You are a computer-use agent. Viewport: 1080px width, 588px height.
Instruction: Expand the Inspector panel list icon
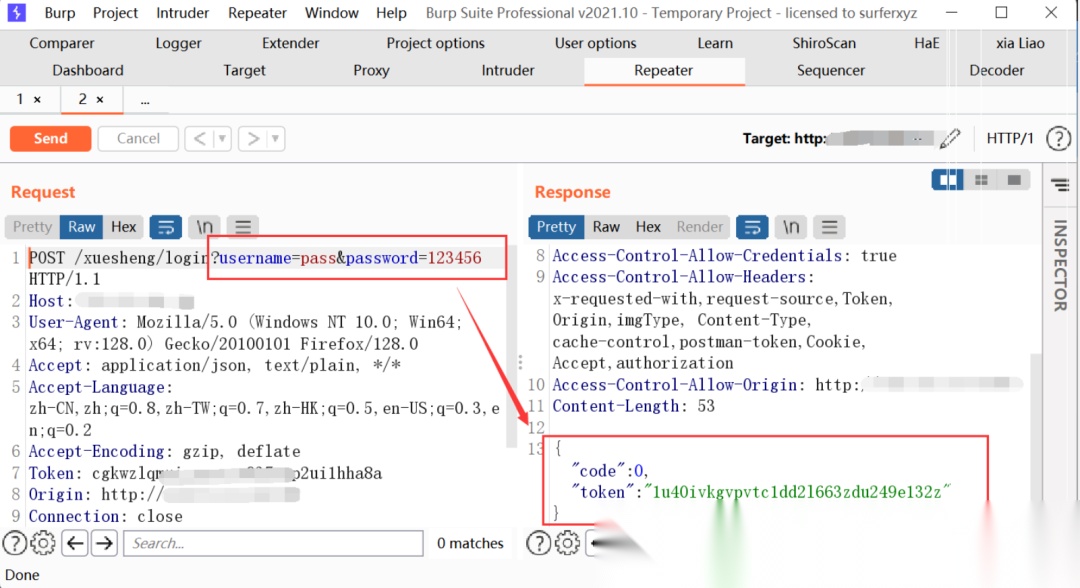click(x=1060, y=185)
